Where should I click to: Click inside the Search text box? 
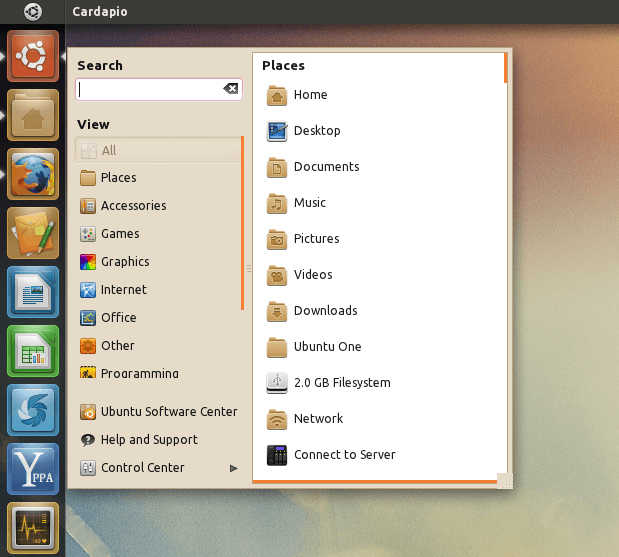pos(150,89)
